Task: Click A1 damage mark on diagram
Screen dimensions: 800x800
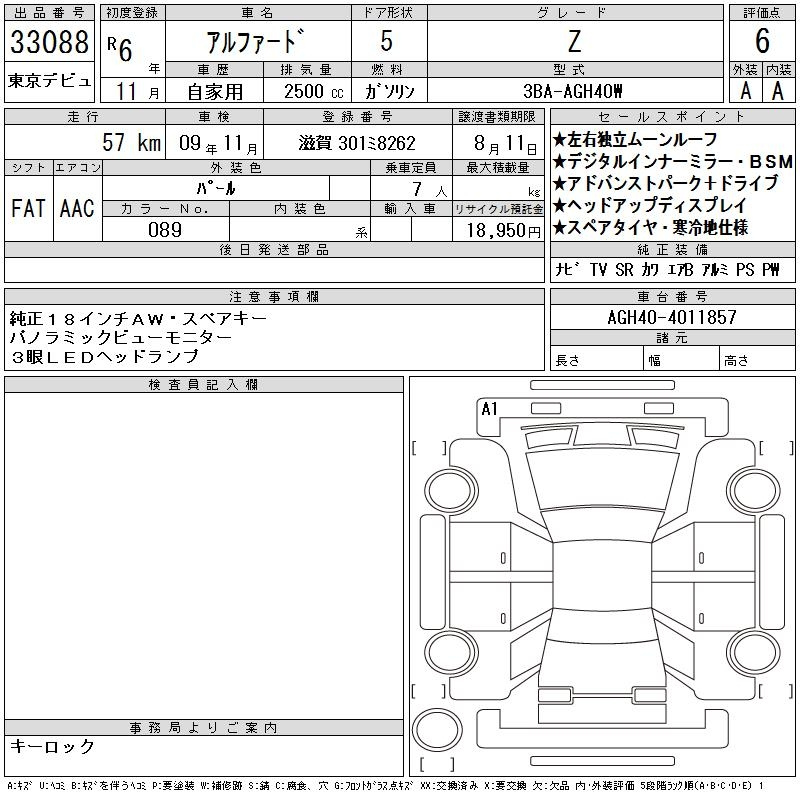Action: pyautogui.click(x=489, y=409)
